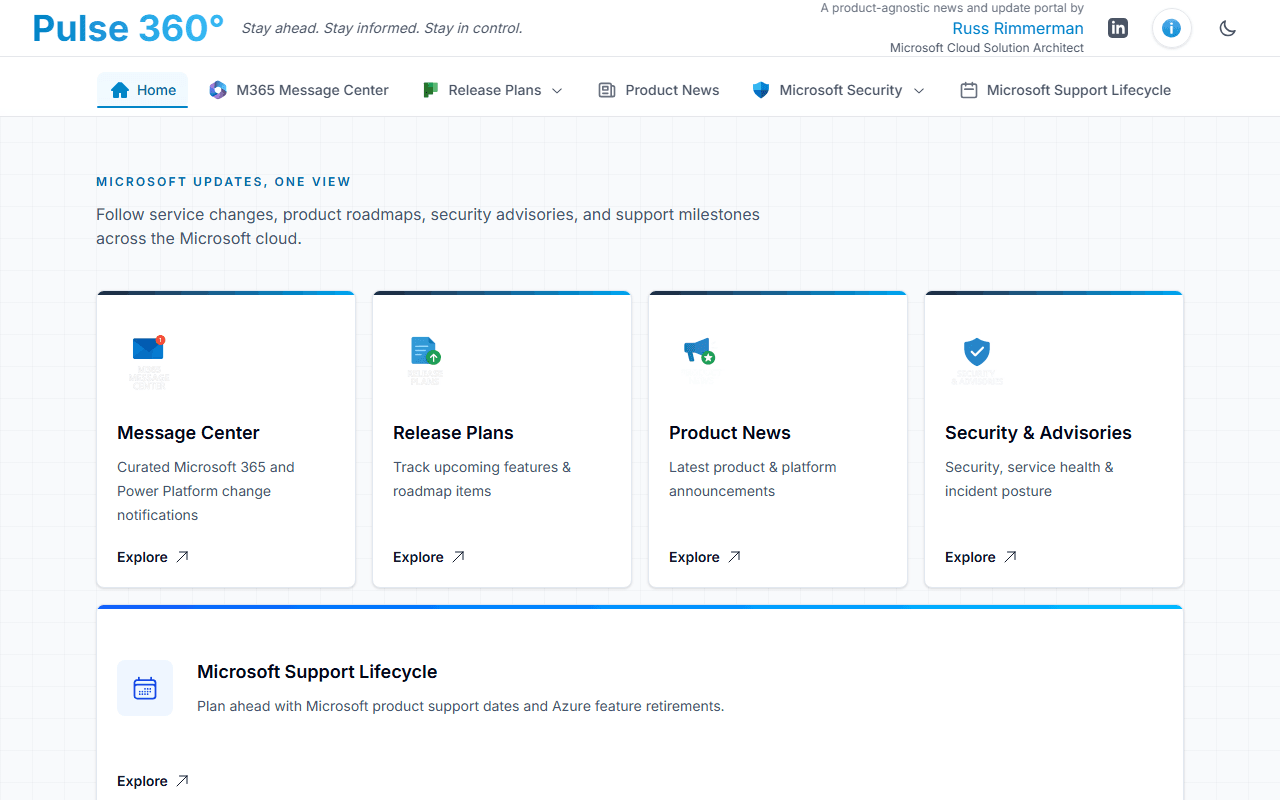Select the Home tab
Viewport: 1280px width, 800px height.
point(142,90)
